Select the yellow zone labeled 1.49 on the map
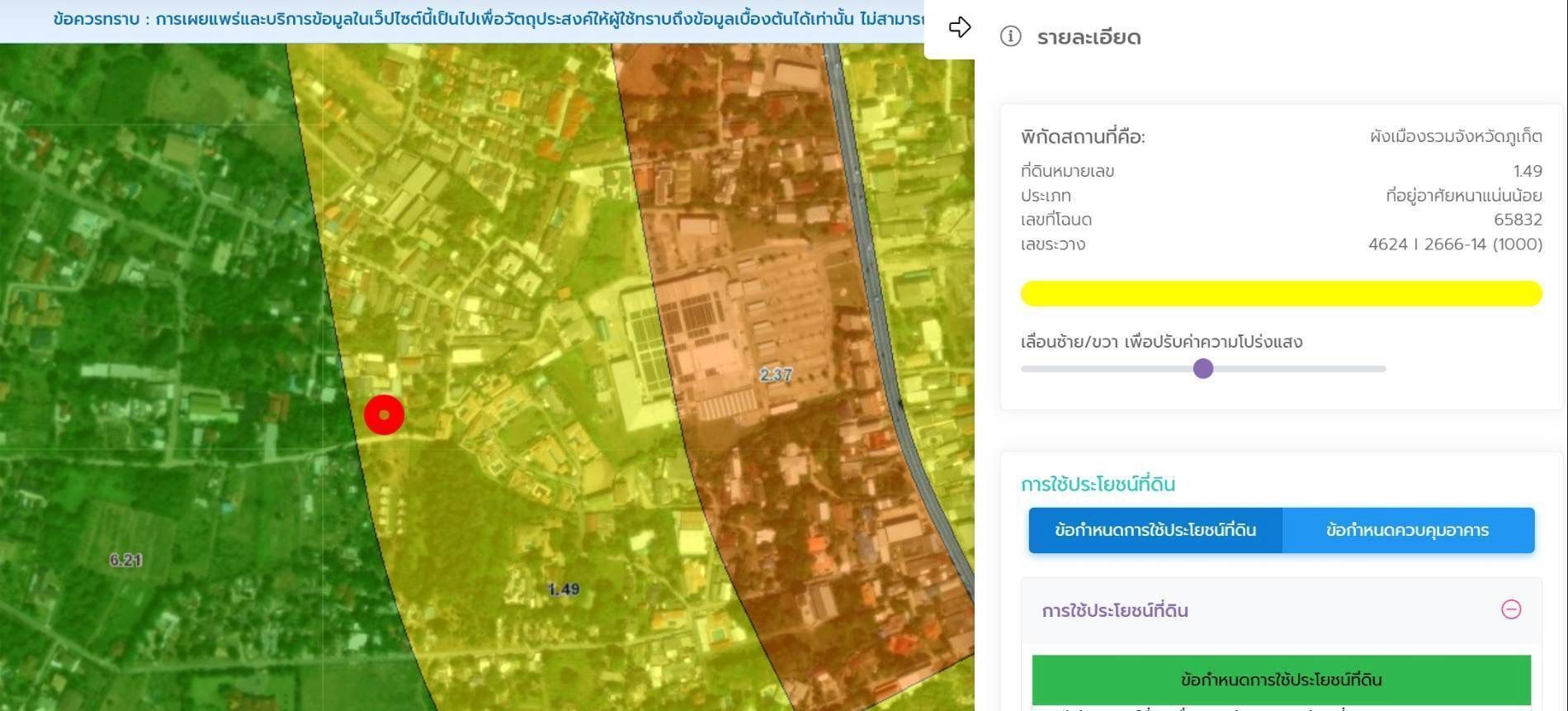The width and height of the screenshot is (1568, 711). (563, 590)
